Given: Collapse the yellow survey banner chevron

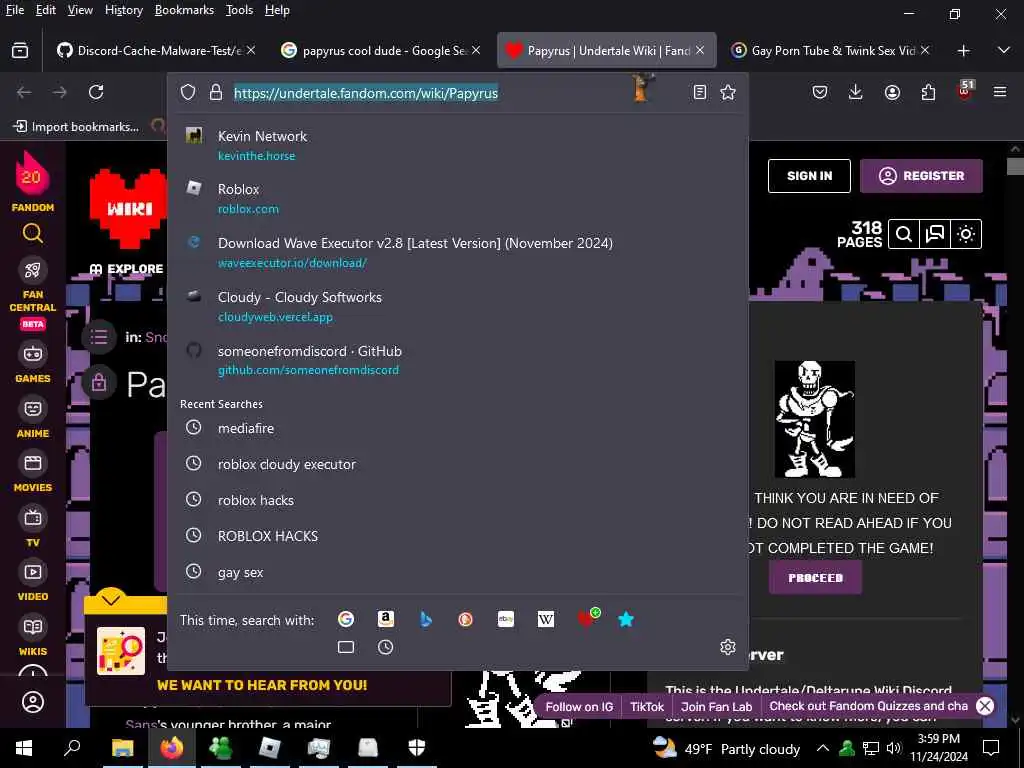Looking at the screenshot, I should coord(111,598).
